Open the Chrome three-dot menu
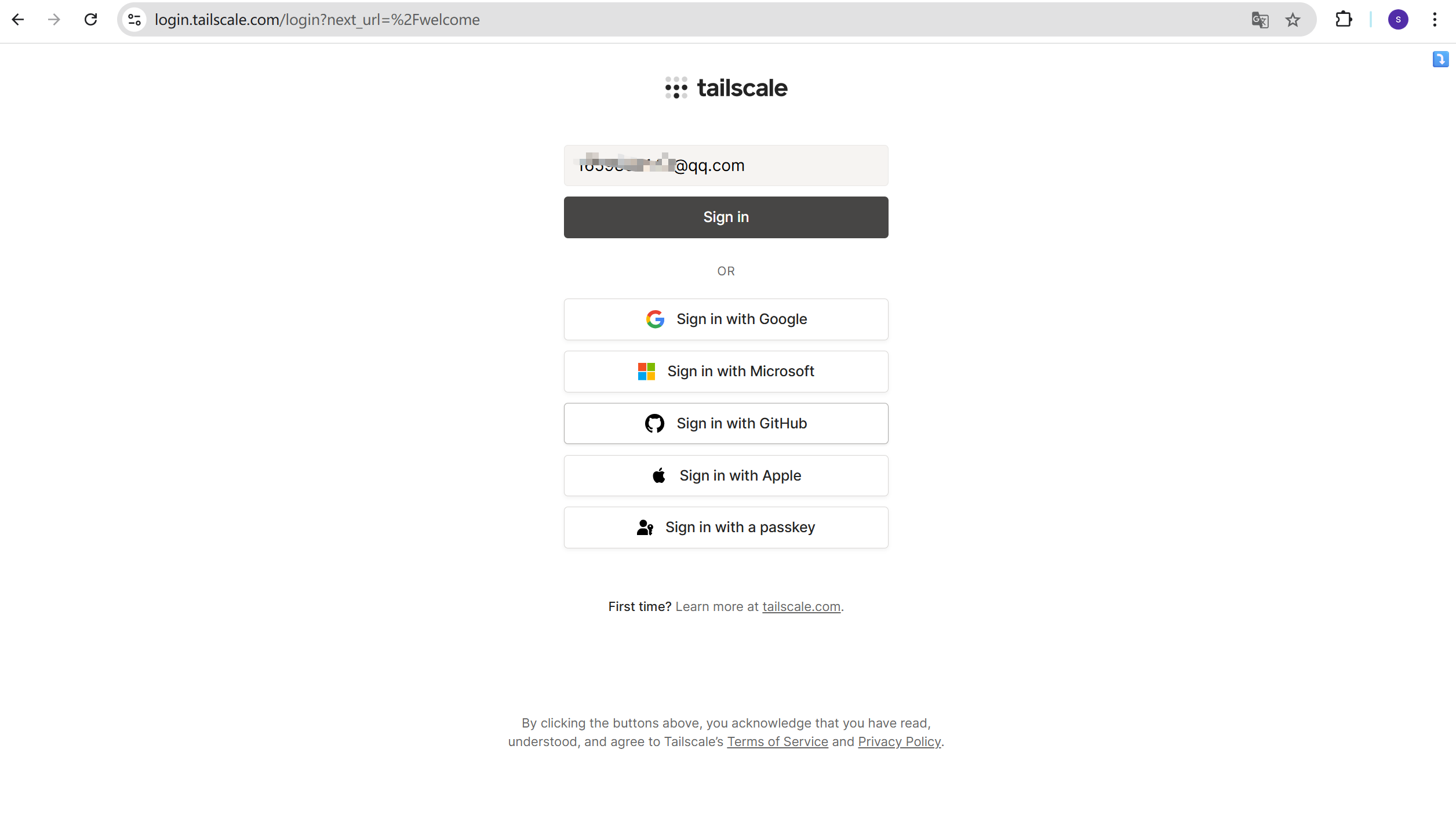Viewport: 1456px width, 822px height. pos(1435,19)
